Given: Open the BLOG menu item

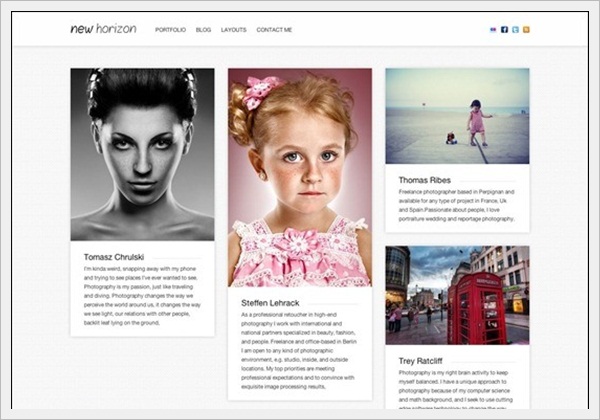Looking at the screenshot, I should click(203, 29).
